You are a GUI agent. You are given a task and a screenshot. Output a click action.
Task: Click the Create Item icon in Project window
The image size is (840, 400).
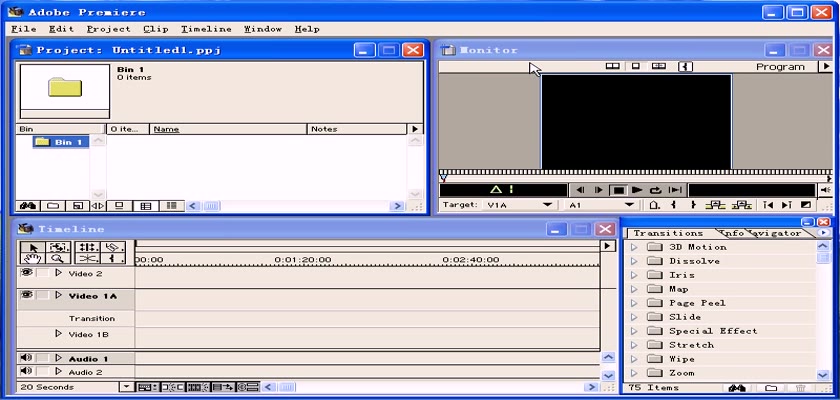point(77,206)
